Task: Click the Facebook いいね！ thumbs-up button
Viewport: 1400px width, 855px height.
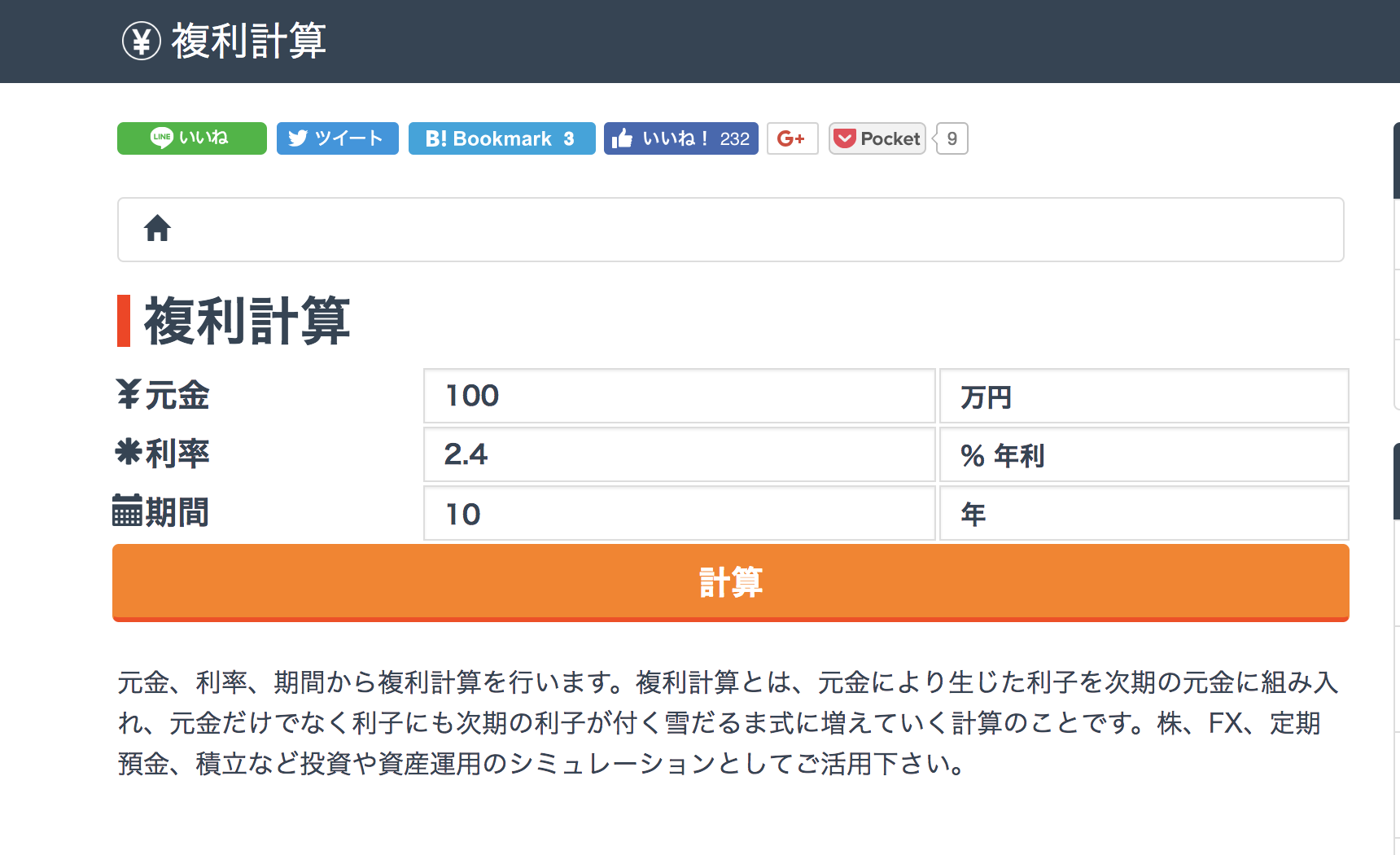Action: [681, 138]
